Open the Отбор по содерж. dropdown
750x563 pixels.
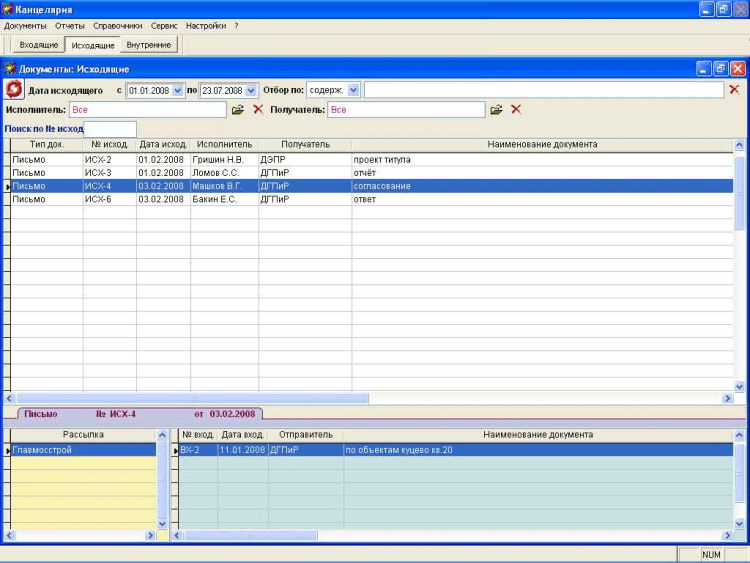coord(353,90)
